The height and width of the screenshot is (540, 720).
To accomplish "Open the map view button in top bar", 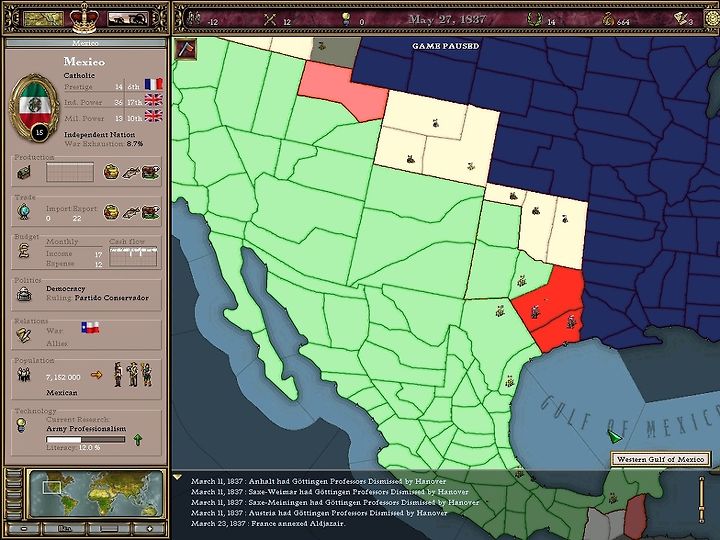I will tap(43, 18).
